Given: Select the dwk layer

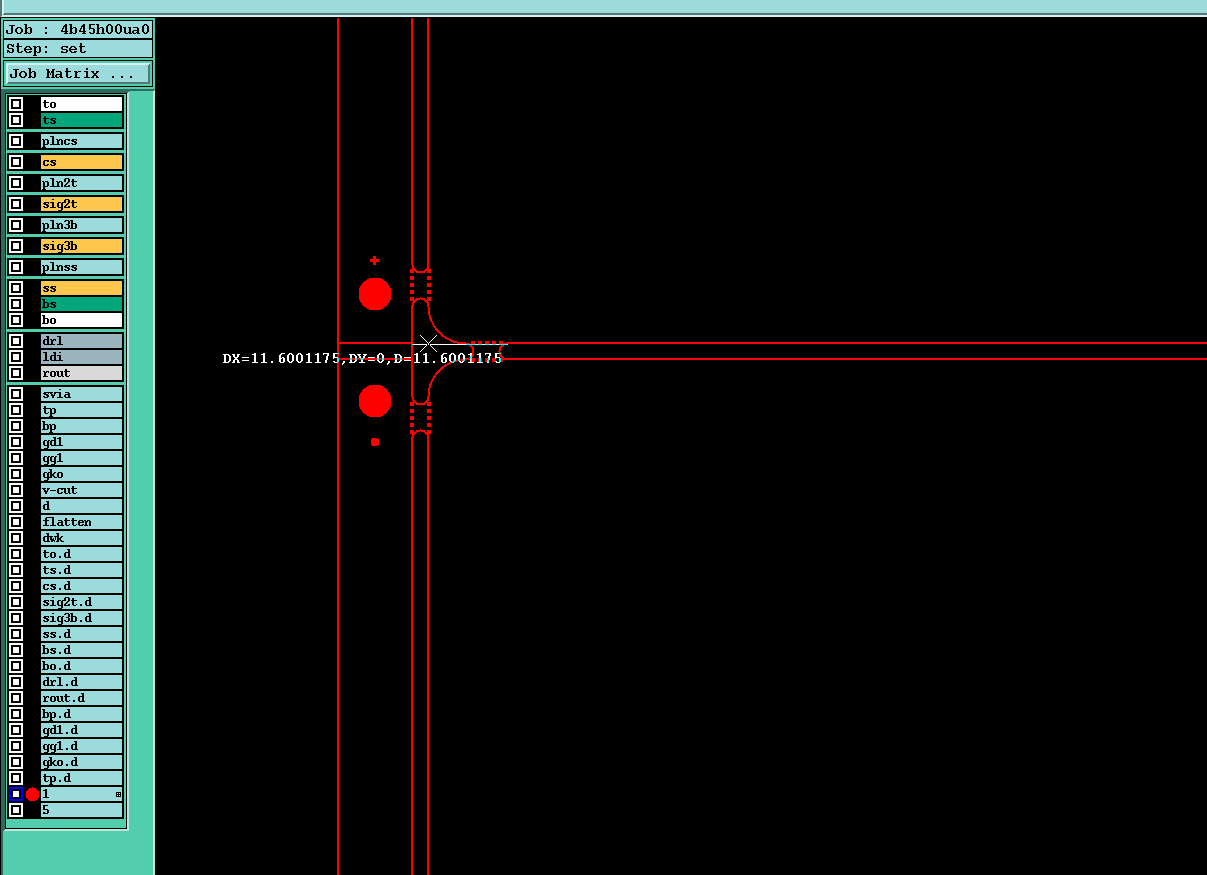Looking at the screenshot, I should [x=82, y=538].
